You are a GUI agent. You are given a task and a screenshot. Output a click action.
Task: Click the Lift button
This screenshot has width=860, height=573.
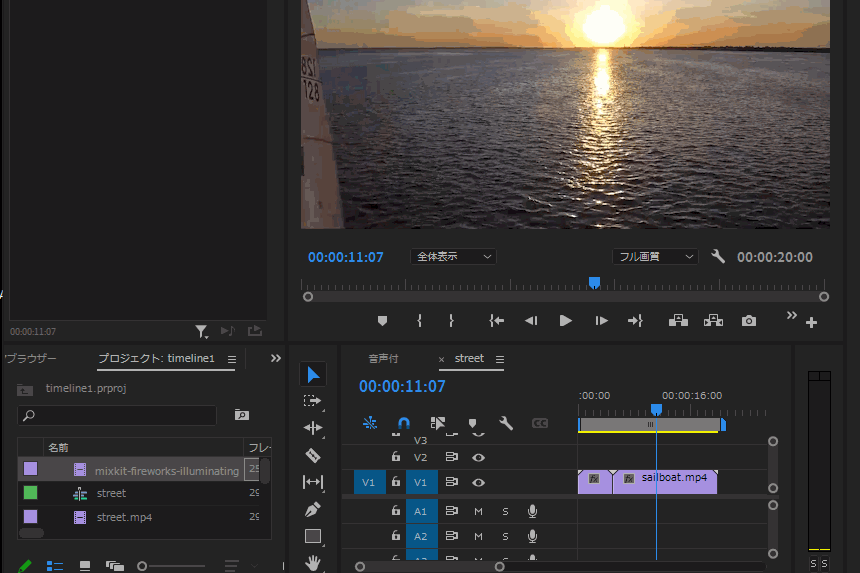click(678, 321)
